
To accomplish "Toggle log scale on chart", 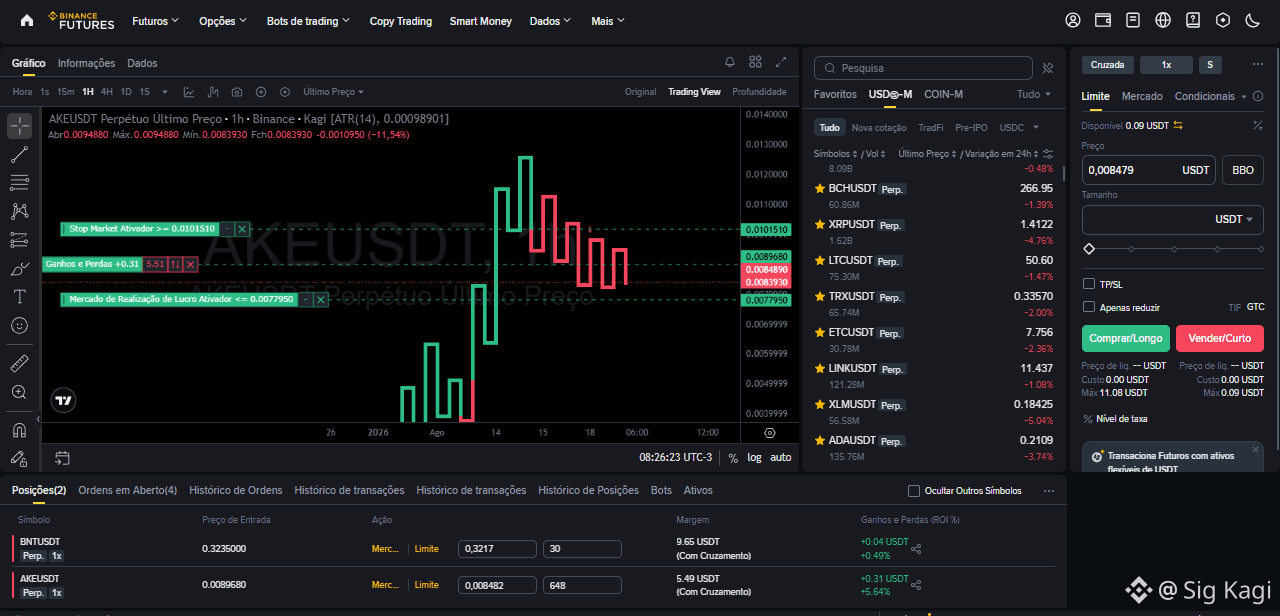I will click(x=754, y=457).
